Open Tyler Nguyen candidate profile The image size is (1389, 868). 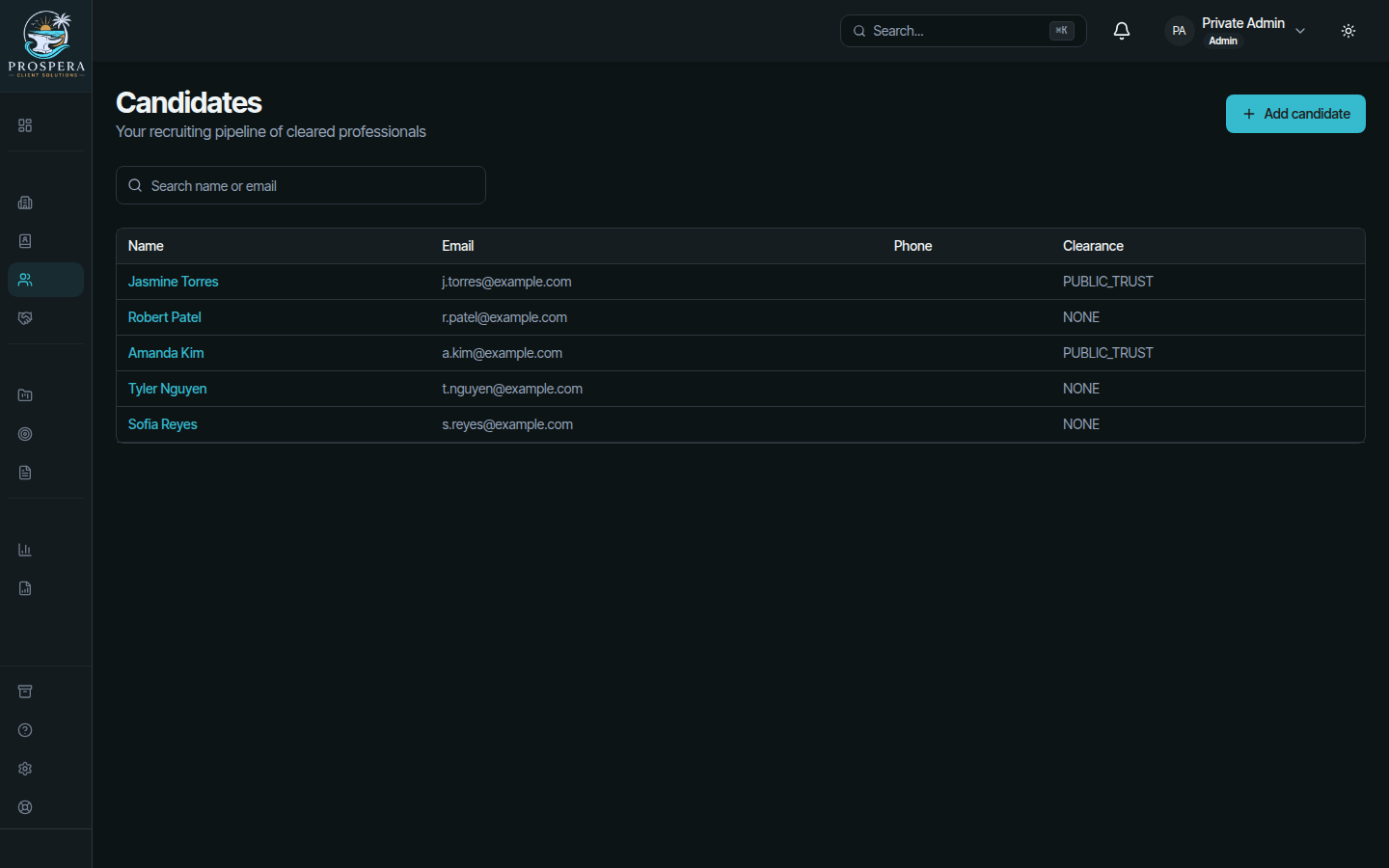(x=168, y=389)
